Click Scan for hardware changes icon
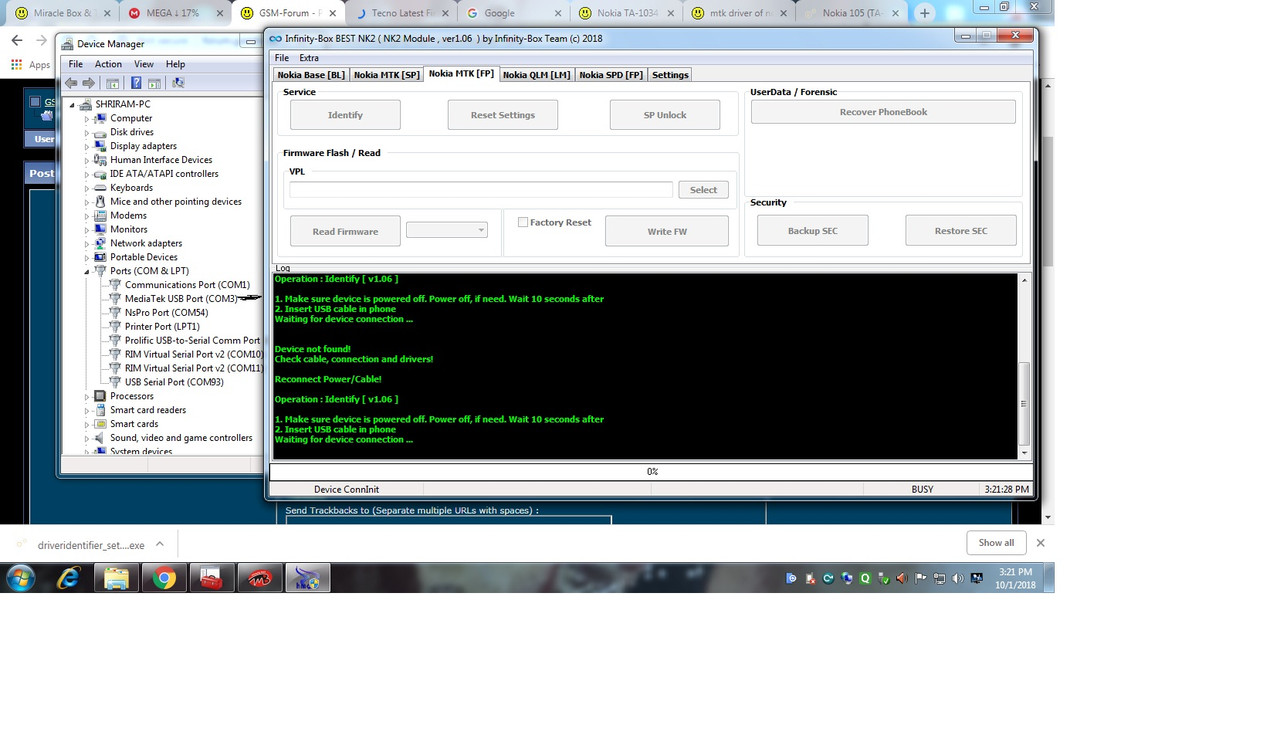This screenshot has height=729, width=1280. coord(178,83)
